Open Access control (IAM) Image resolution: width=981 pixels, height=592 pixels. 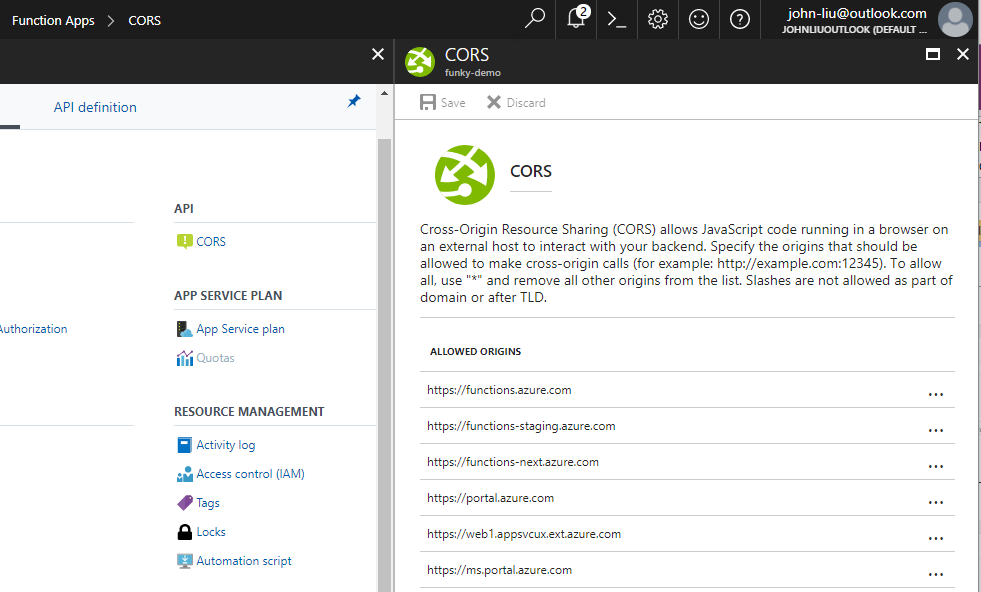[x=250, y=474]
